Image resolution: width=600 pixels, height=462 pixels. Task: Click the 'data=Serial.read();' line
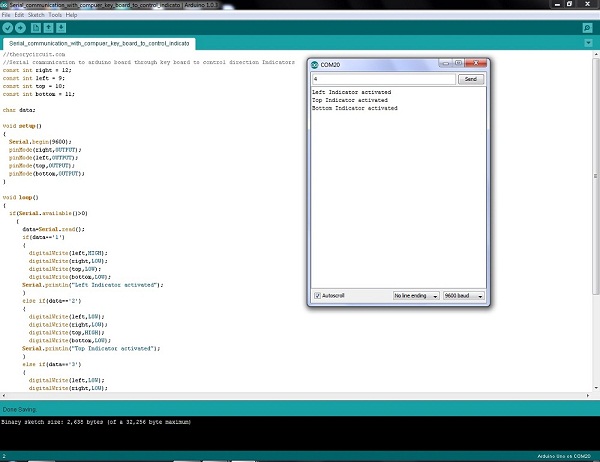(54, 229)
